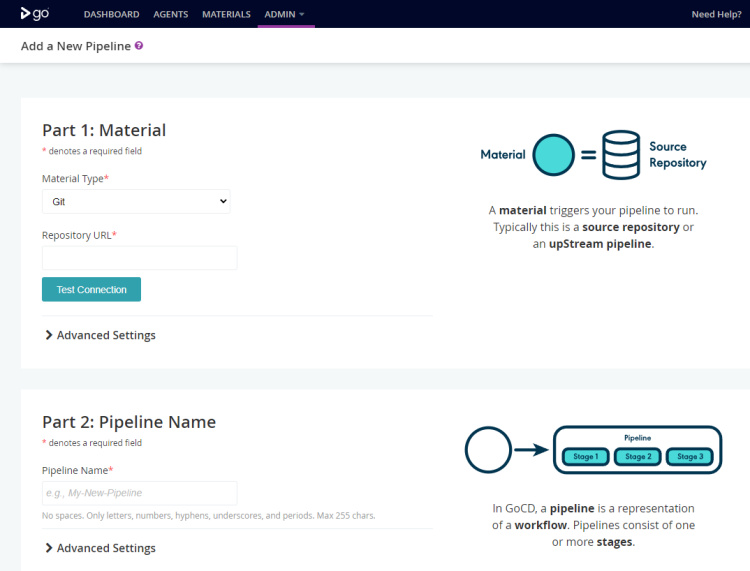The image size is (750, 571).
Task: Click the Stage 2 box in diagram
Action: pyautogui.click(x=637, y=457)
